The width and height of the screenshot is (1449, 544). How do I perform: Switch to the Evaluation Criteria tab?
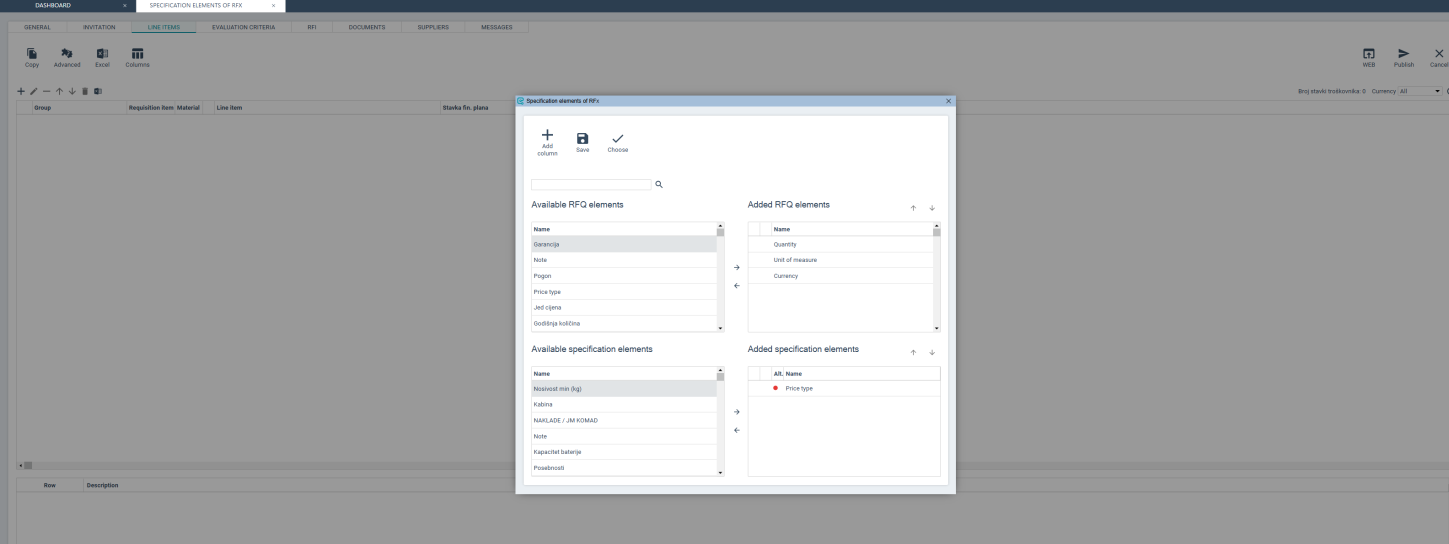(x=243, y=27)
